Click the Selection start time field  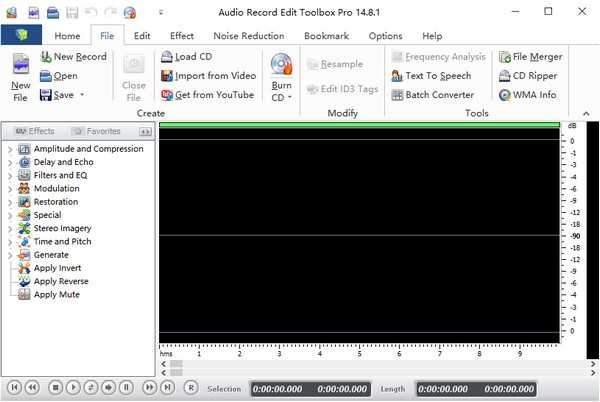click(x=278, y=389)
